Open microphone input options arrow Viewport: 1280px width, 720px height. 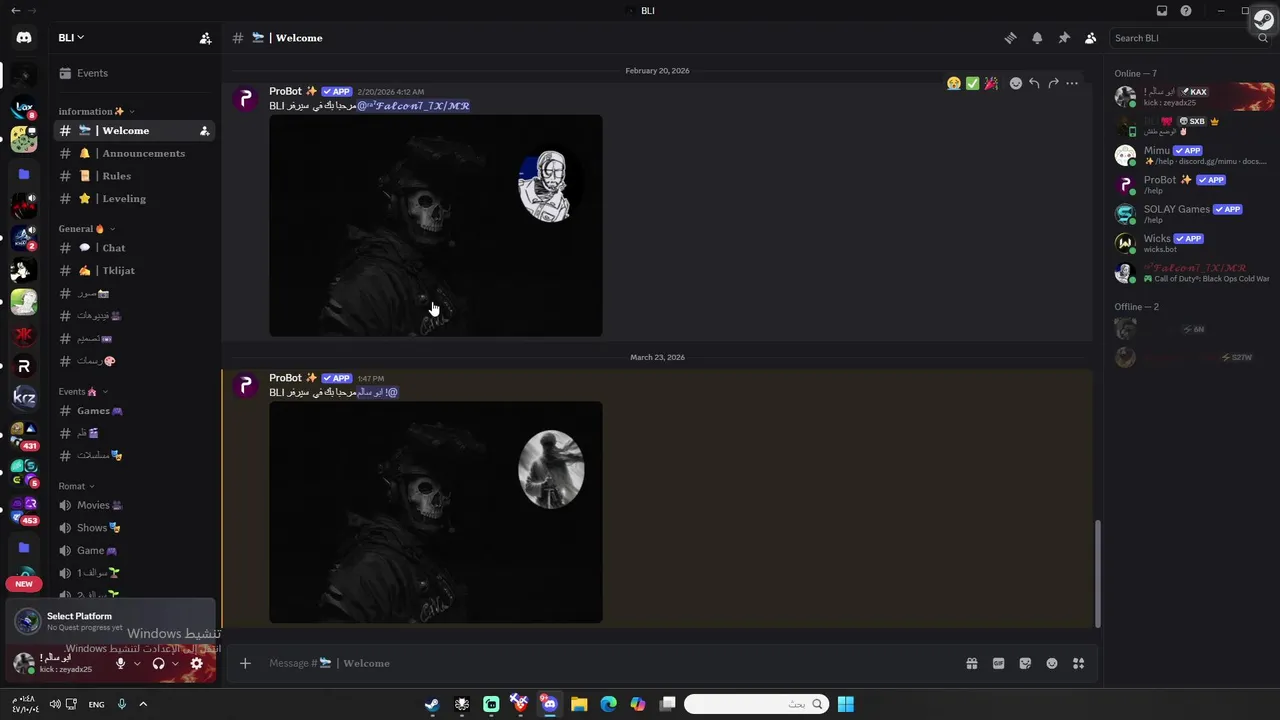[x=137, y=663]
